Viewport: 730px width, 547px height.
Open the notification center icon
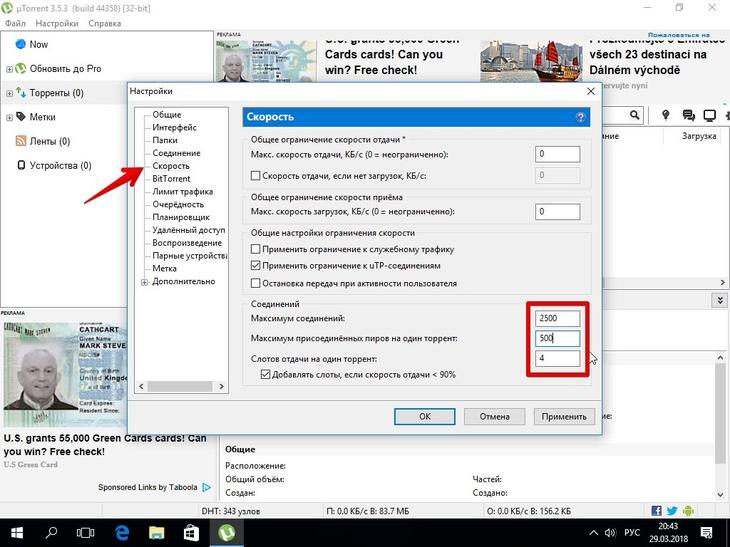pos(706,533)
